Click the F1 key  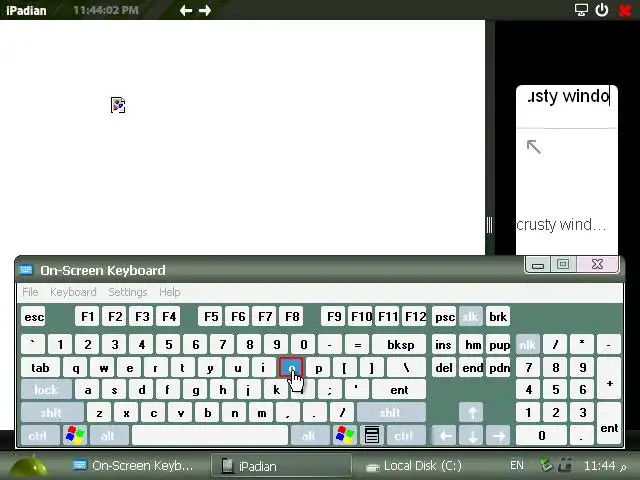(87, 317)
